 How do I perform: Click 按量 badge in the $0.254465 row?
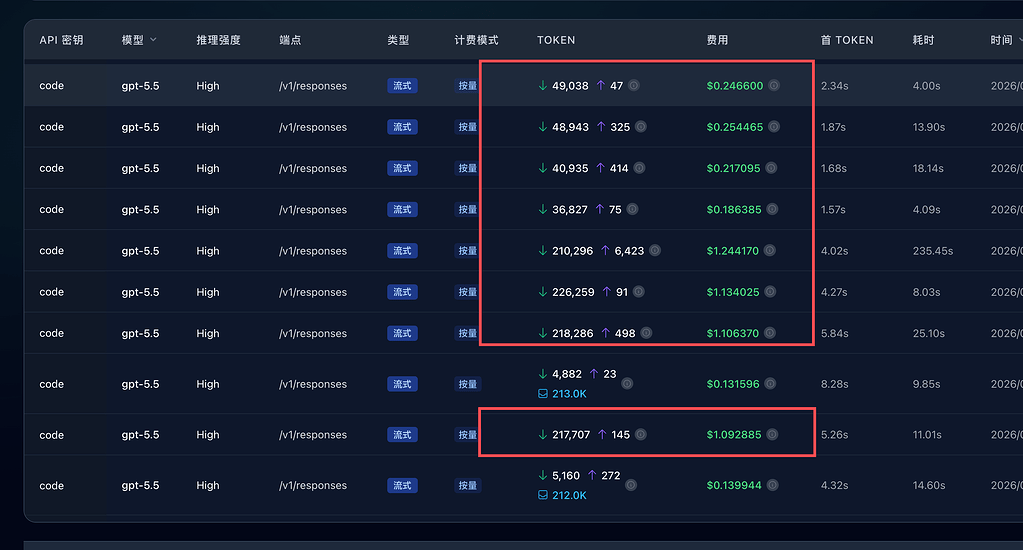[467, 127]
